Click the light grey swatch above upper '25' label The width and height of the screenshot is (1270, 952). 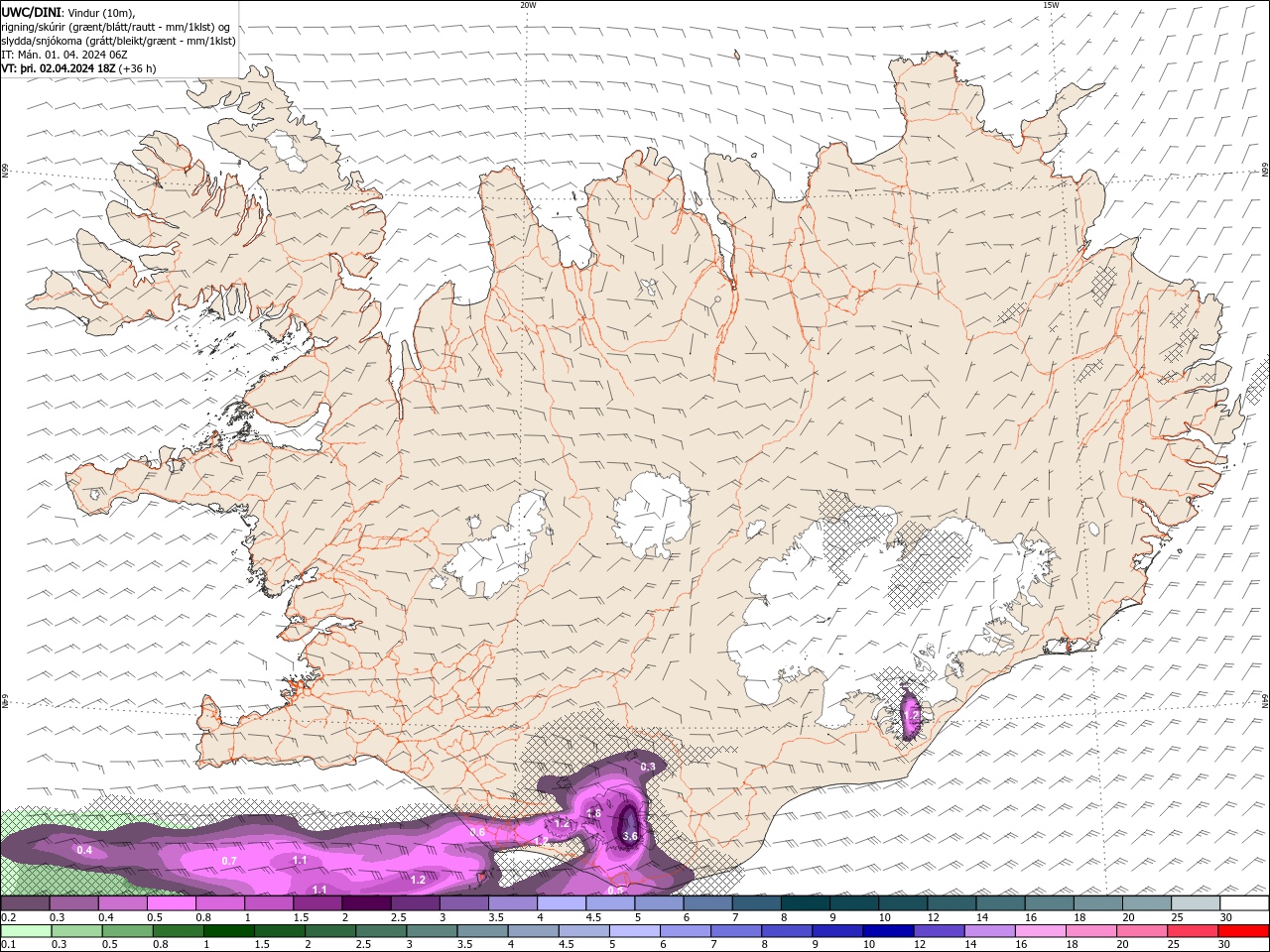coord(1195,903)
